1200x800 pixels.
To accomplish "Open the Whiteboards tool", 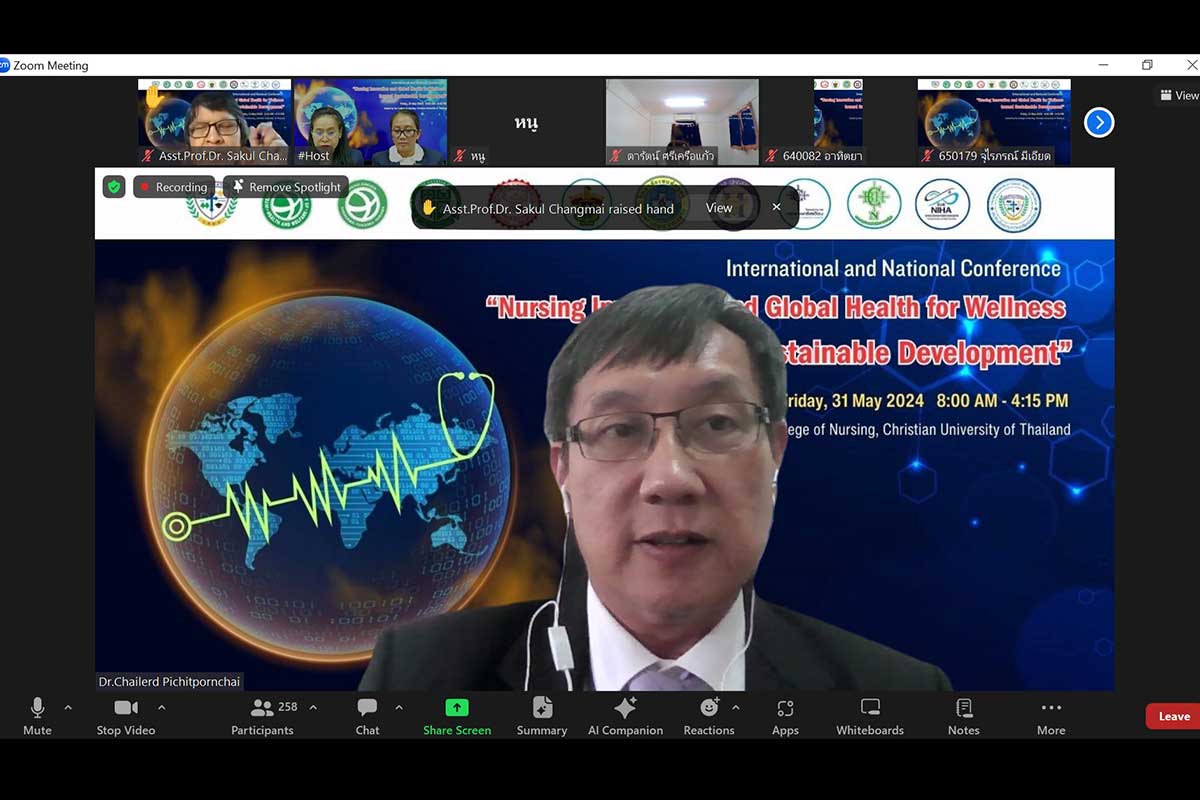I will pyautogui.click(x=870, y=715).
